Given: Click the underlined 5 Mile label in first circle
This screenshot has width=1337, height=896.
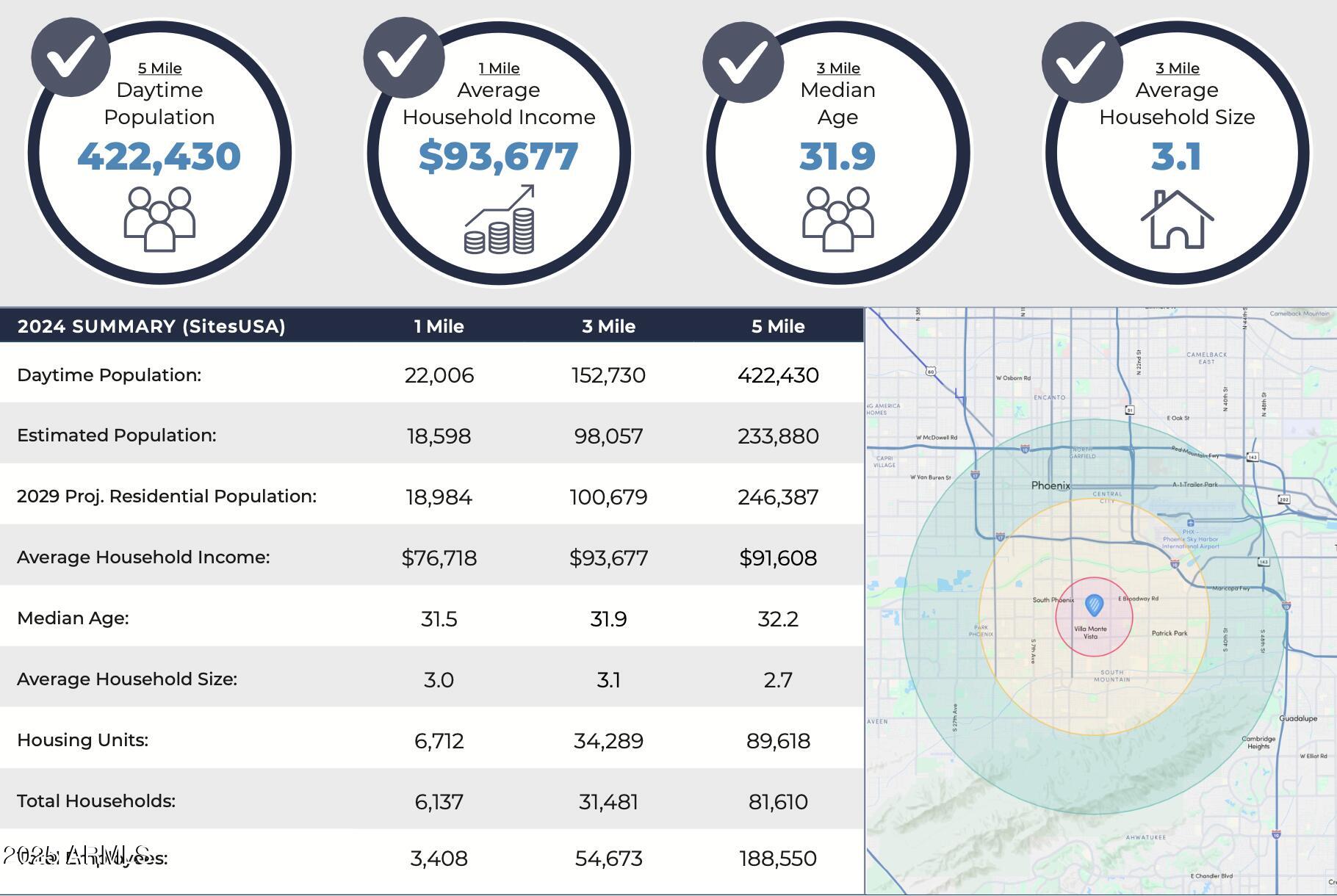Looking at the screenshot, I should [159, 68].
